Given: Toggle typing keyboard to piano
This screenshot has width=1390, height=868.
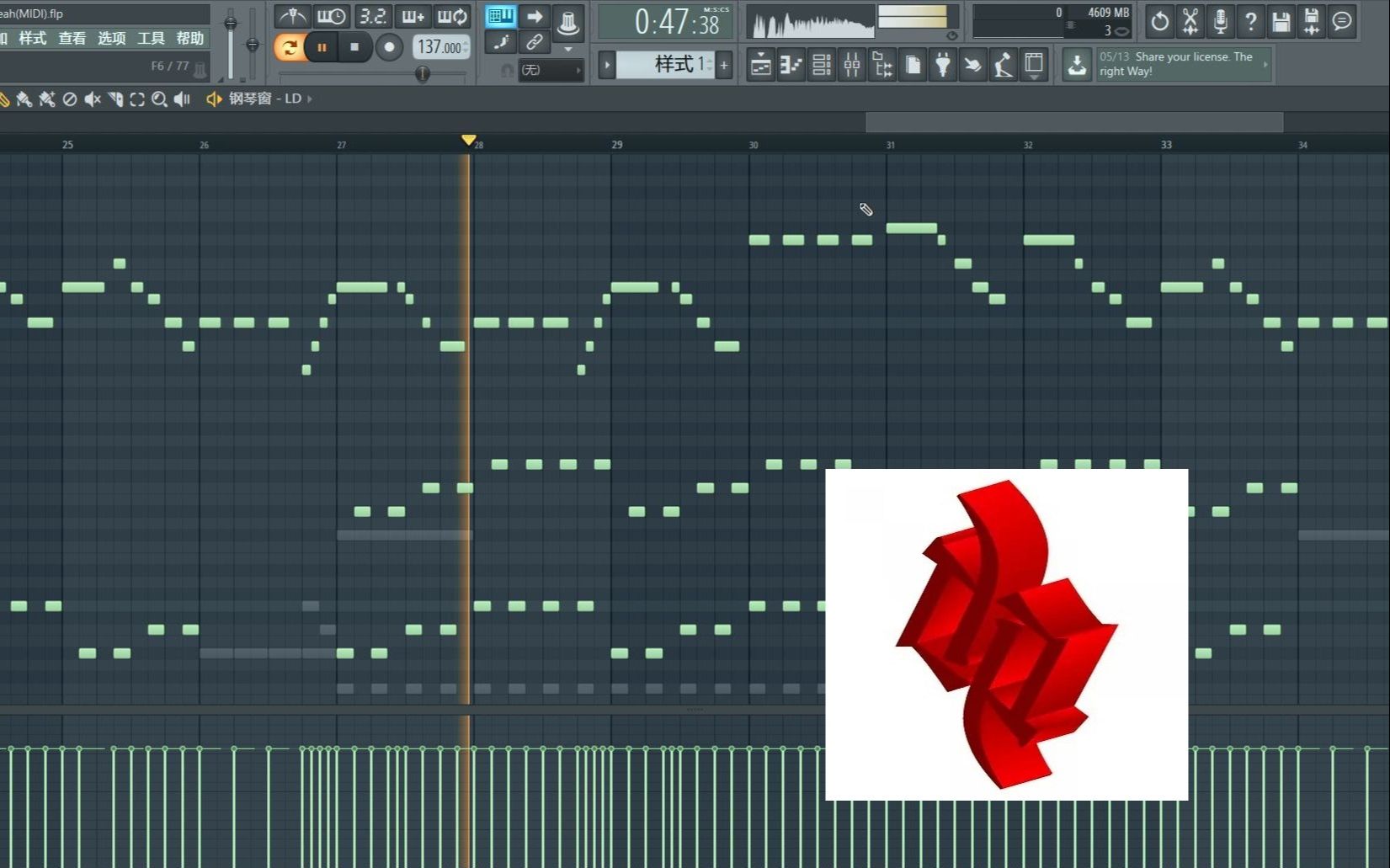Looking at the screenshot, I should point(501,16).
